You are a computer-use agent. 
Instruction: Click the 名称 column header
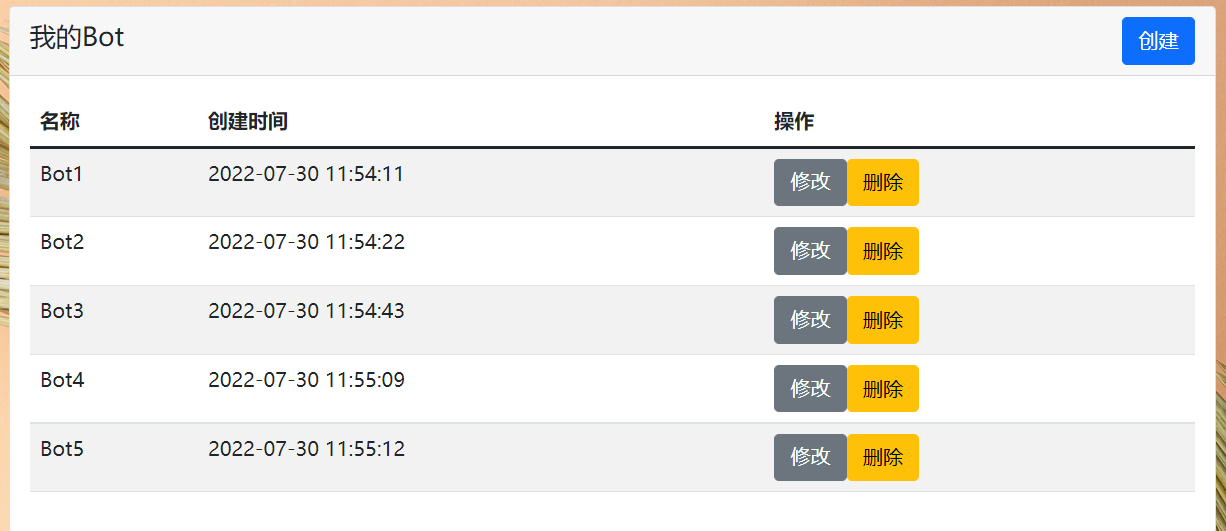point(60,122)
